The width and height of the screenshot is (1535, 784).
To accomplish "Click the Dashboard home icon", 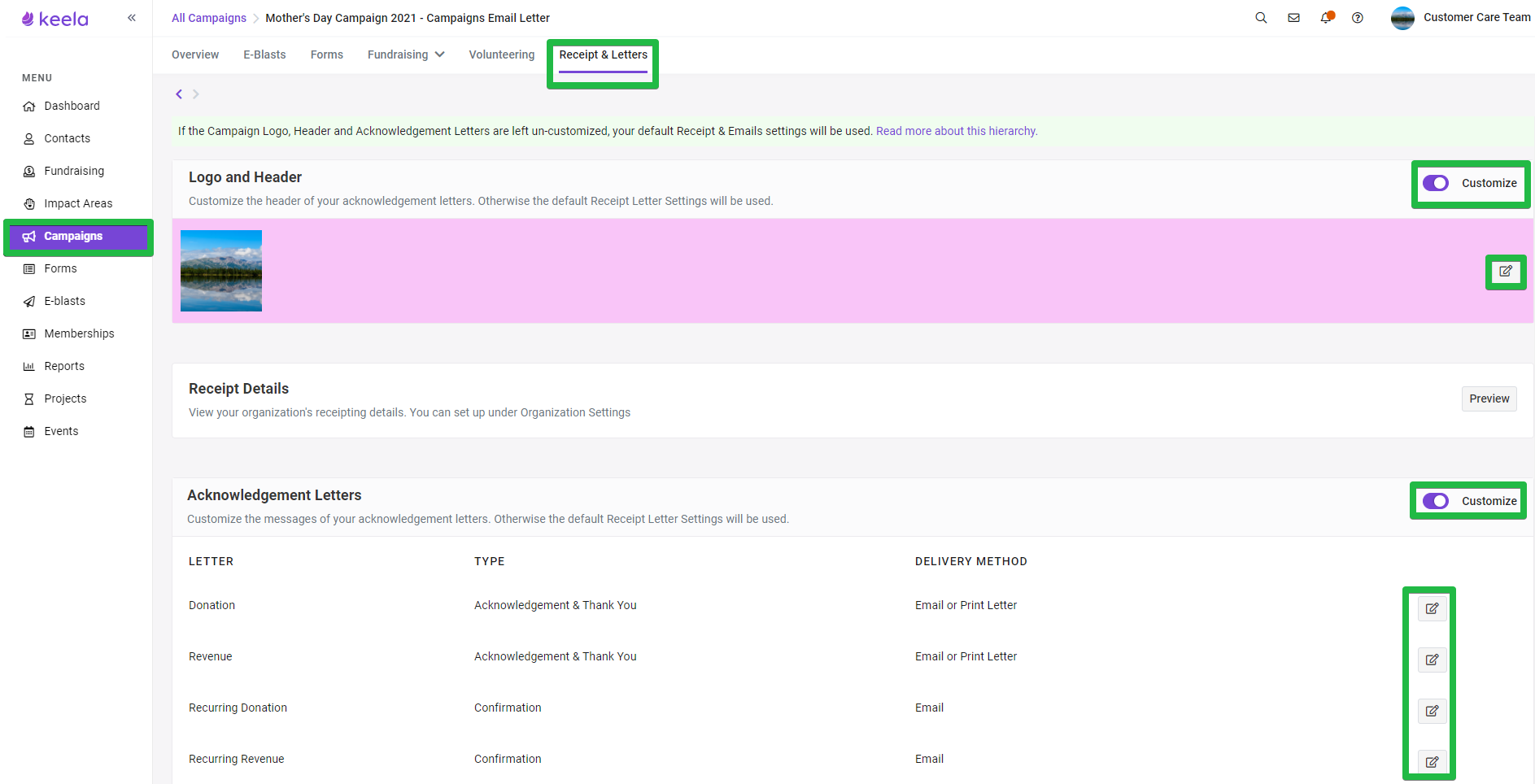I will (29, 106).
